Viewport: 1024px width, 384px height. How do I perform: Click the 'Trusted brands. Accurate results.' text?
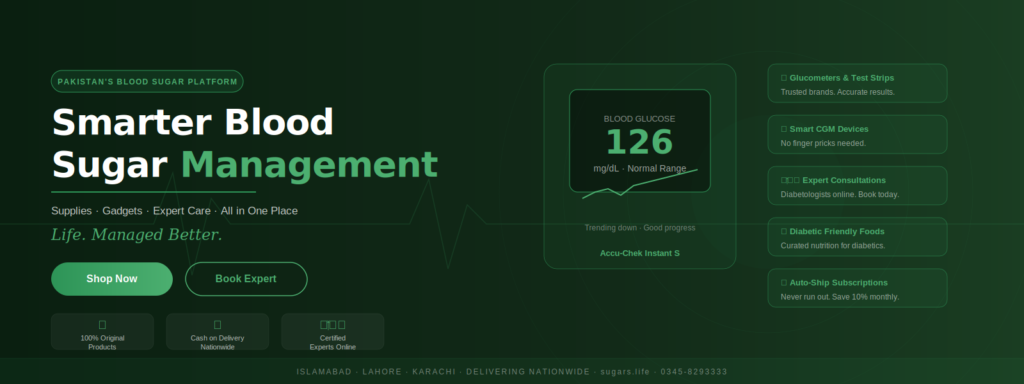(837, 92)
